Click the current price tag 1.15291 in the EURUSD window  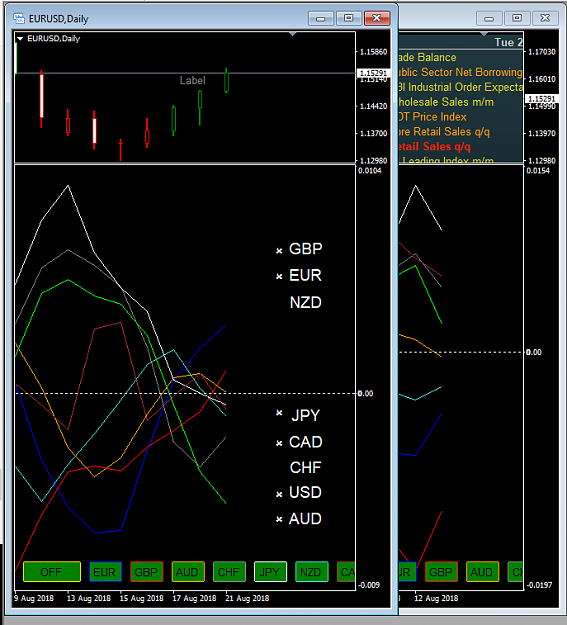click(373, 73)
